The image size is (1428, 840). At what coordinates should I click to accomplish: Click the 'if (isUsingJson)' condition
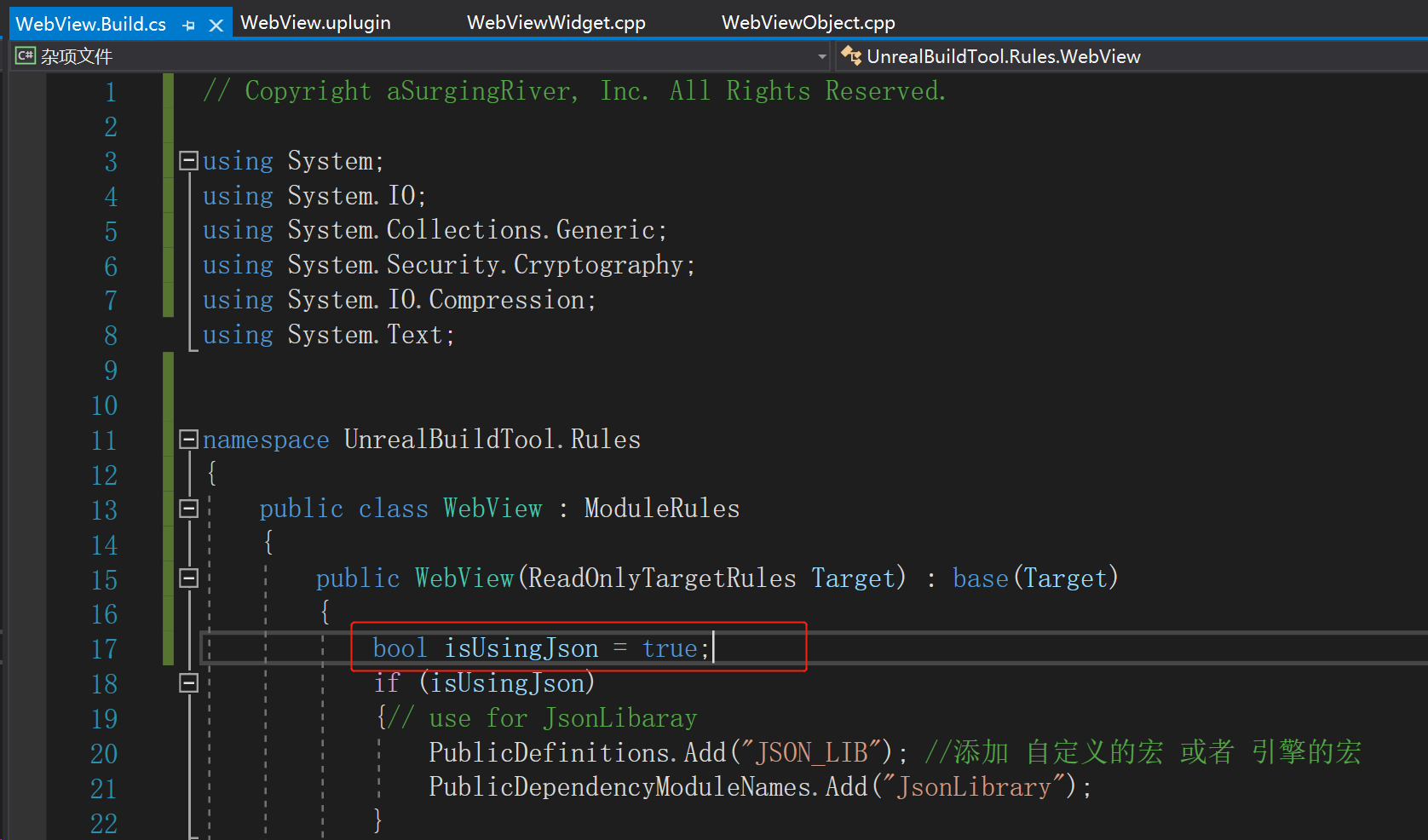click(484, 683)
